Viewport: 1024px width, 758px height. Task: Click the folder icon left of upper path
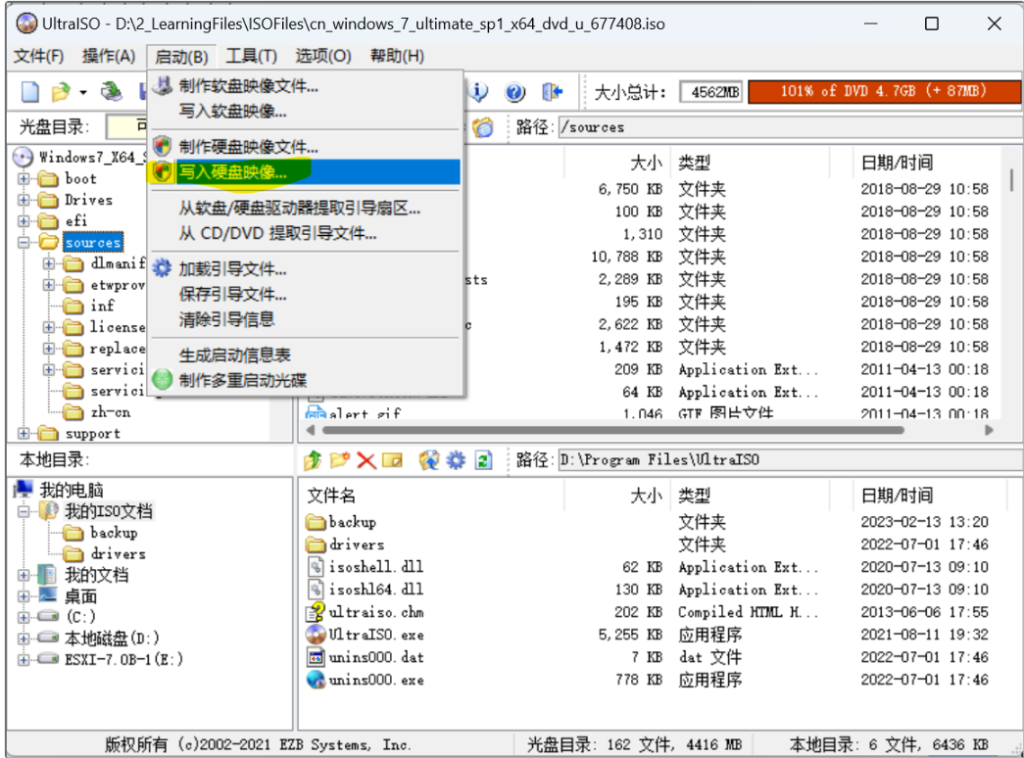(483, 127)
